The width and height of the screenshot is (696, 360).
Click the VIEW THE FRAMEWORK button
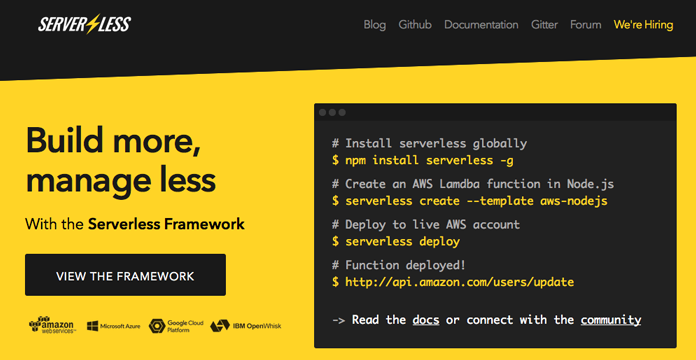click(125, 275)
